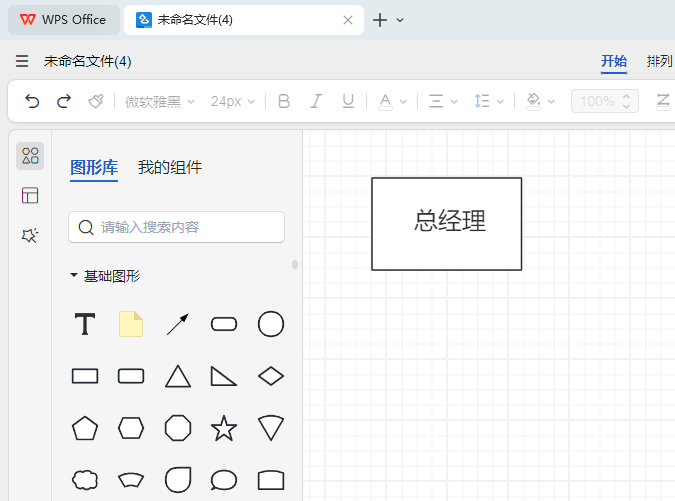Image resolution: width=675 pixels, height=501 pixels.
Task: Open the line spacing dropdown arrow
Action: 500,102
